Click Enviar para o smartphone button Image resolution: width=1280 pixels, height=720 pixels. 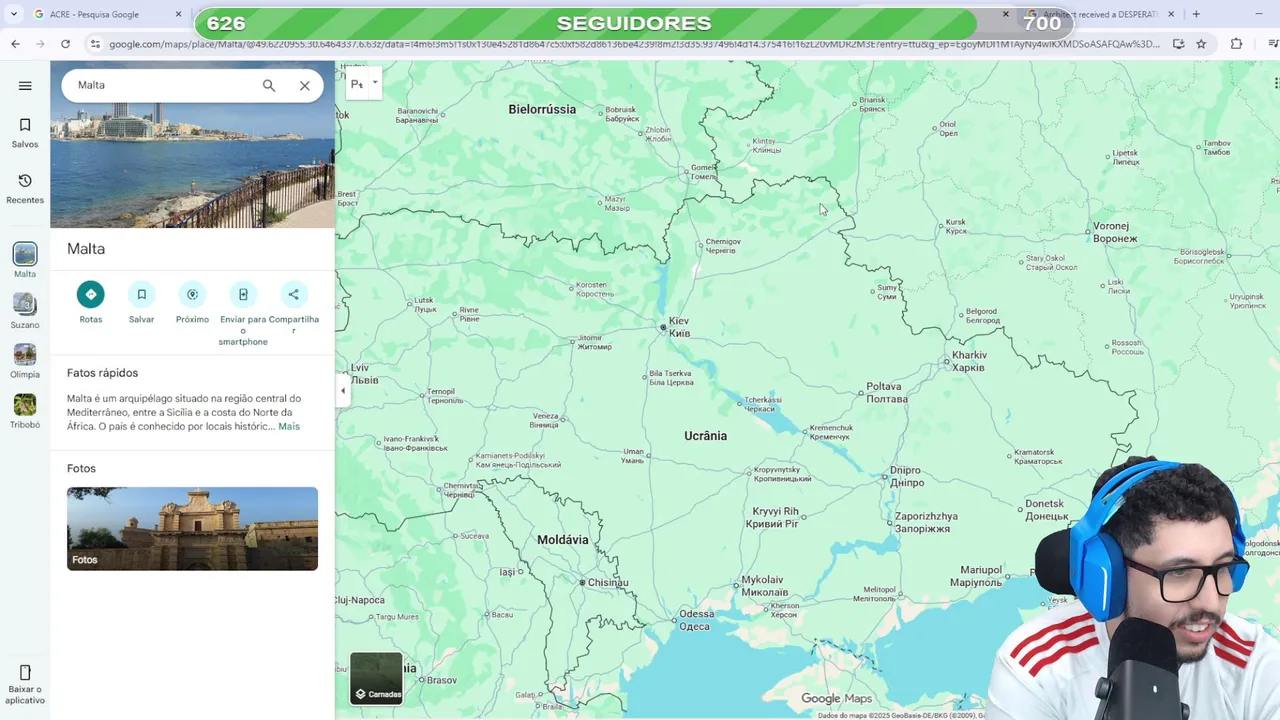[243, 294]
